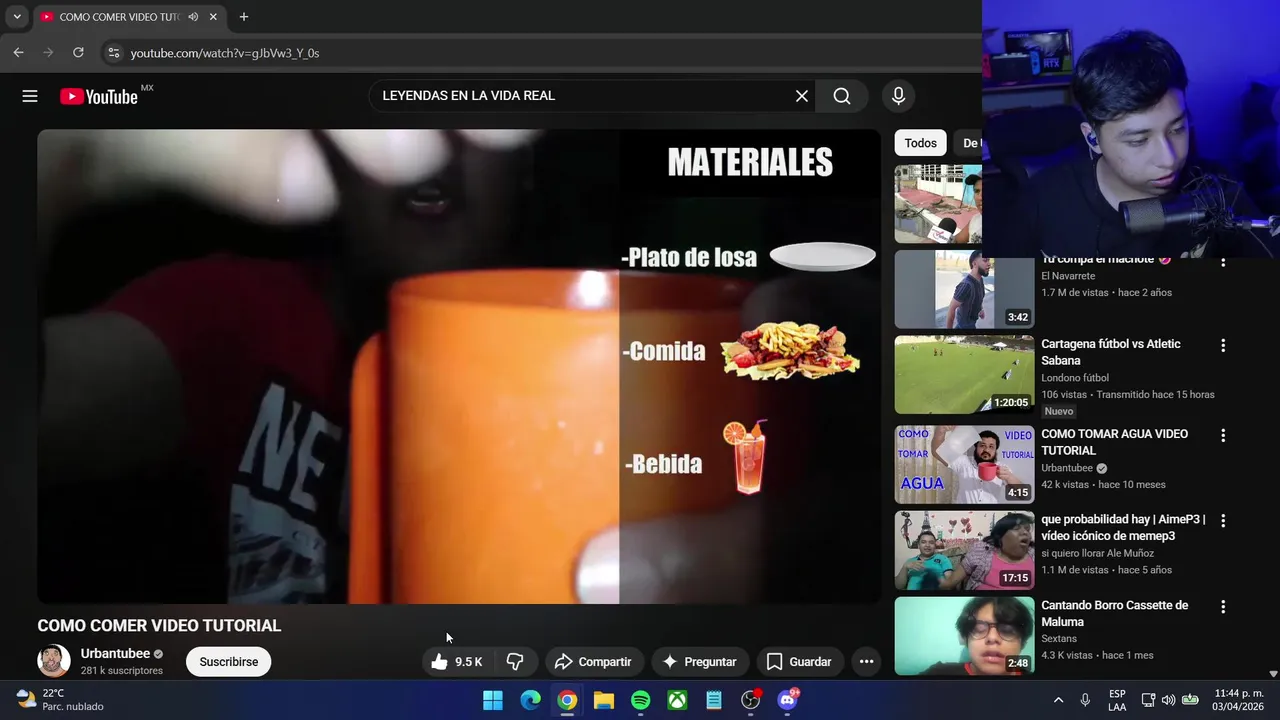Open Discord from the taskbar

[x=788, y=700]
